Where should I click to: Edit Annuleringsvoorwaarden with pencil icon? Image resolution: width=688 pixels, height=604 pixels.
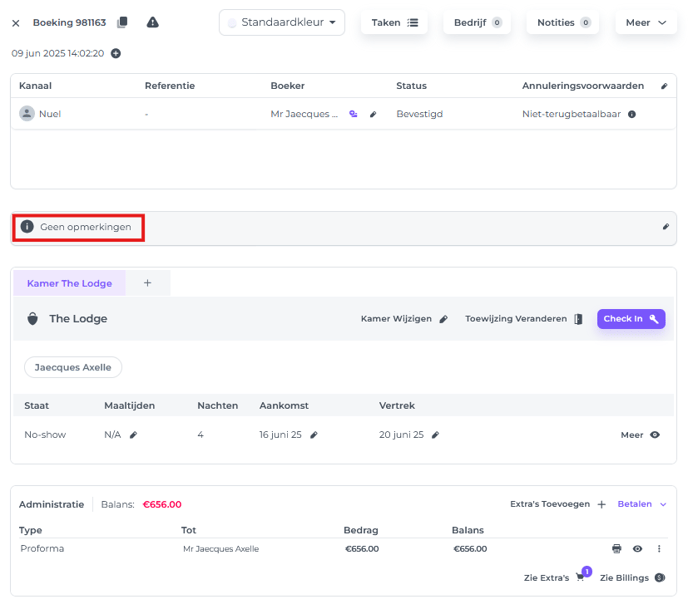pos(664,86)
